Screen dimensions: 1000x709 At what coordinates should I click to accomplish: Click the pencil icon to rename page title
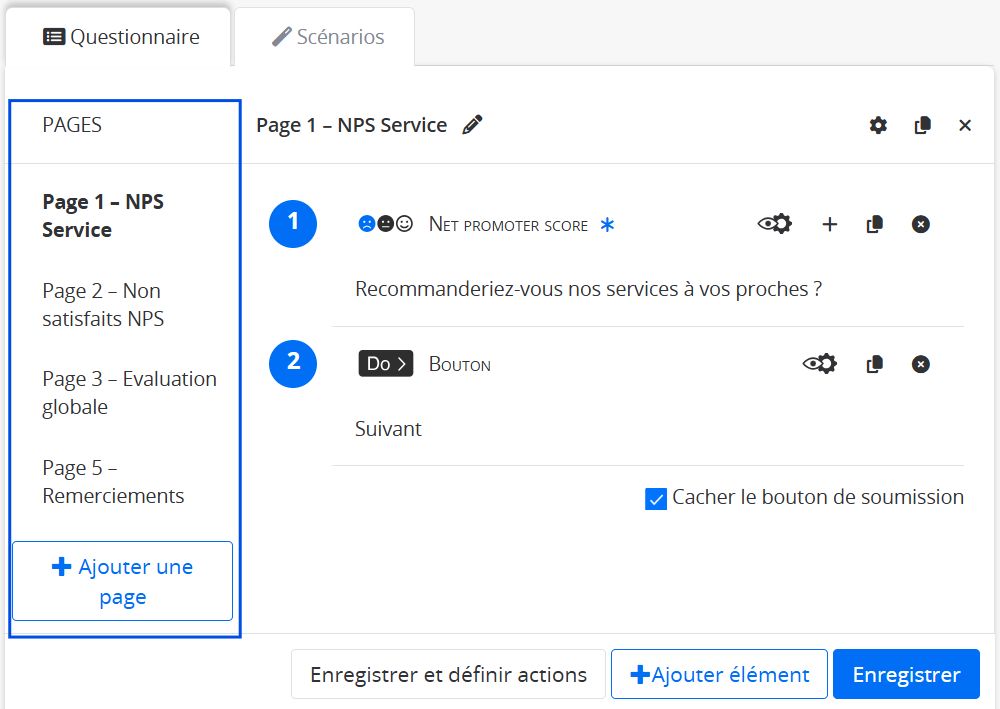coord(473,125)
